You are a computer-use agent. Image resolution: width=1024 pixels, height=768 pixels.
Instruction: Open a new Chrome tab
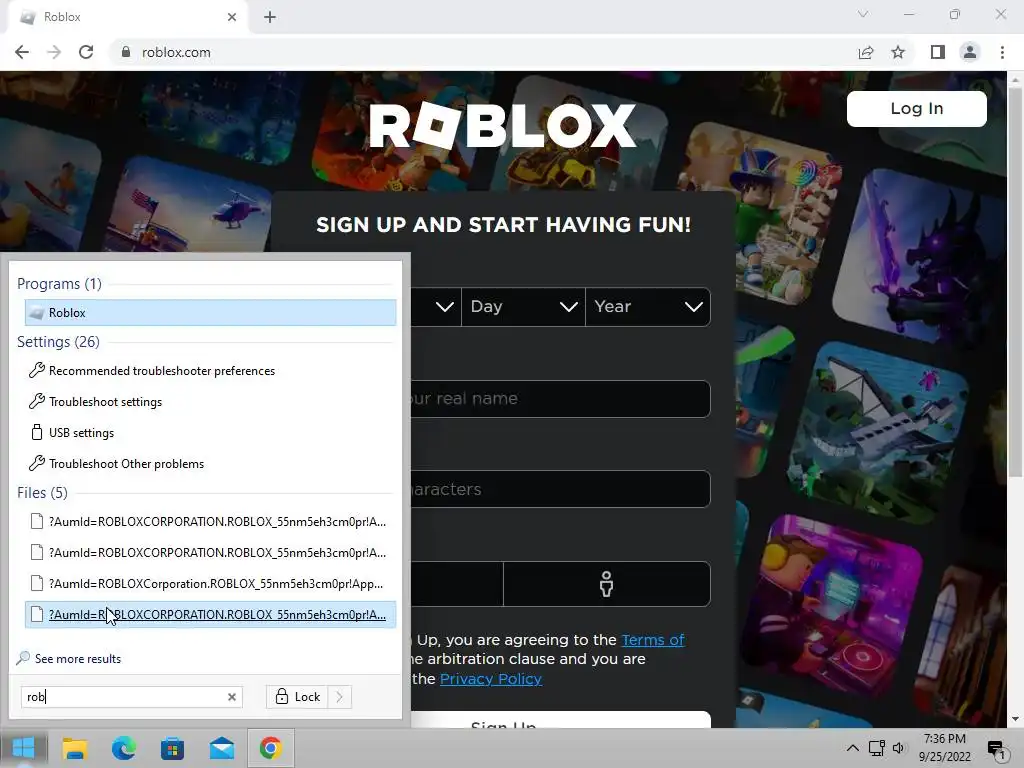270,18
